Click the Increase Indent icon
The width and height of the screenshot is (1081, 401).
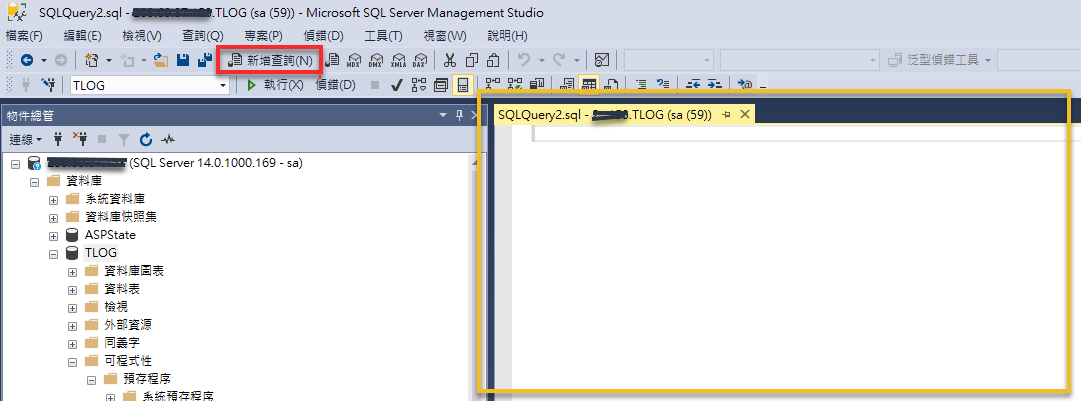click(x=715, y=84)
